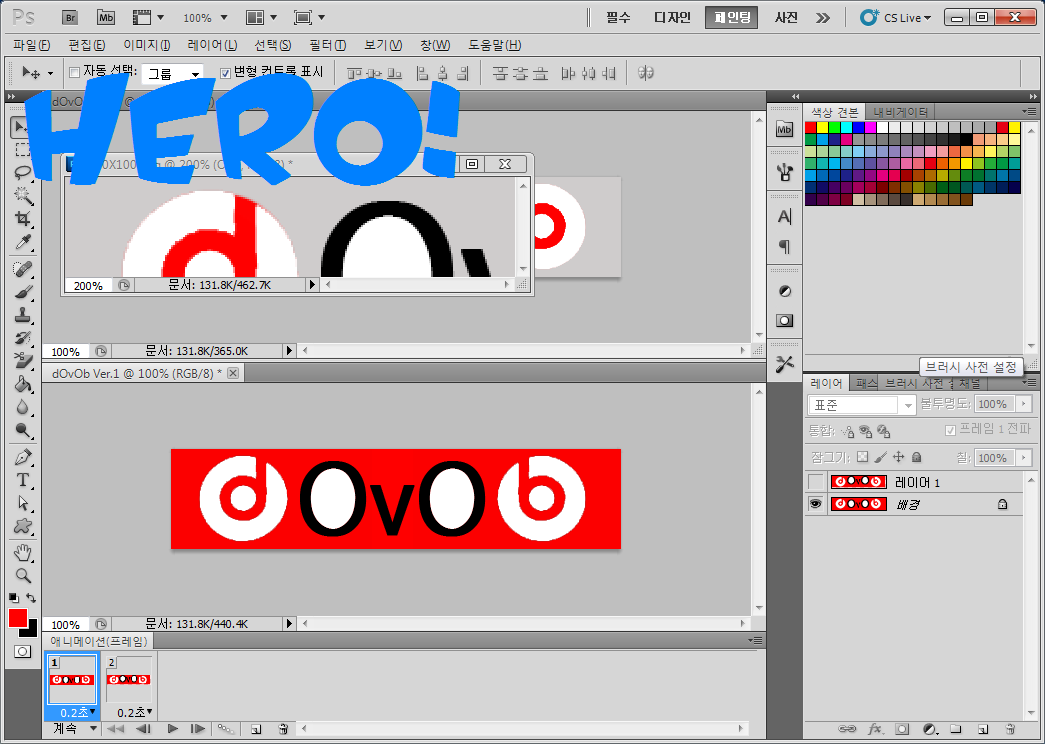Open the 레이어(L) menu
Viewport: 1045px width, 744px height.
pyautogui.click(x=213, y=45)
